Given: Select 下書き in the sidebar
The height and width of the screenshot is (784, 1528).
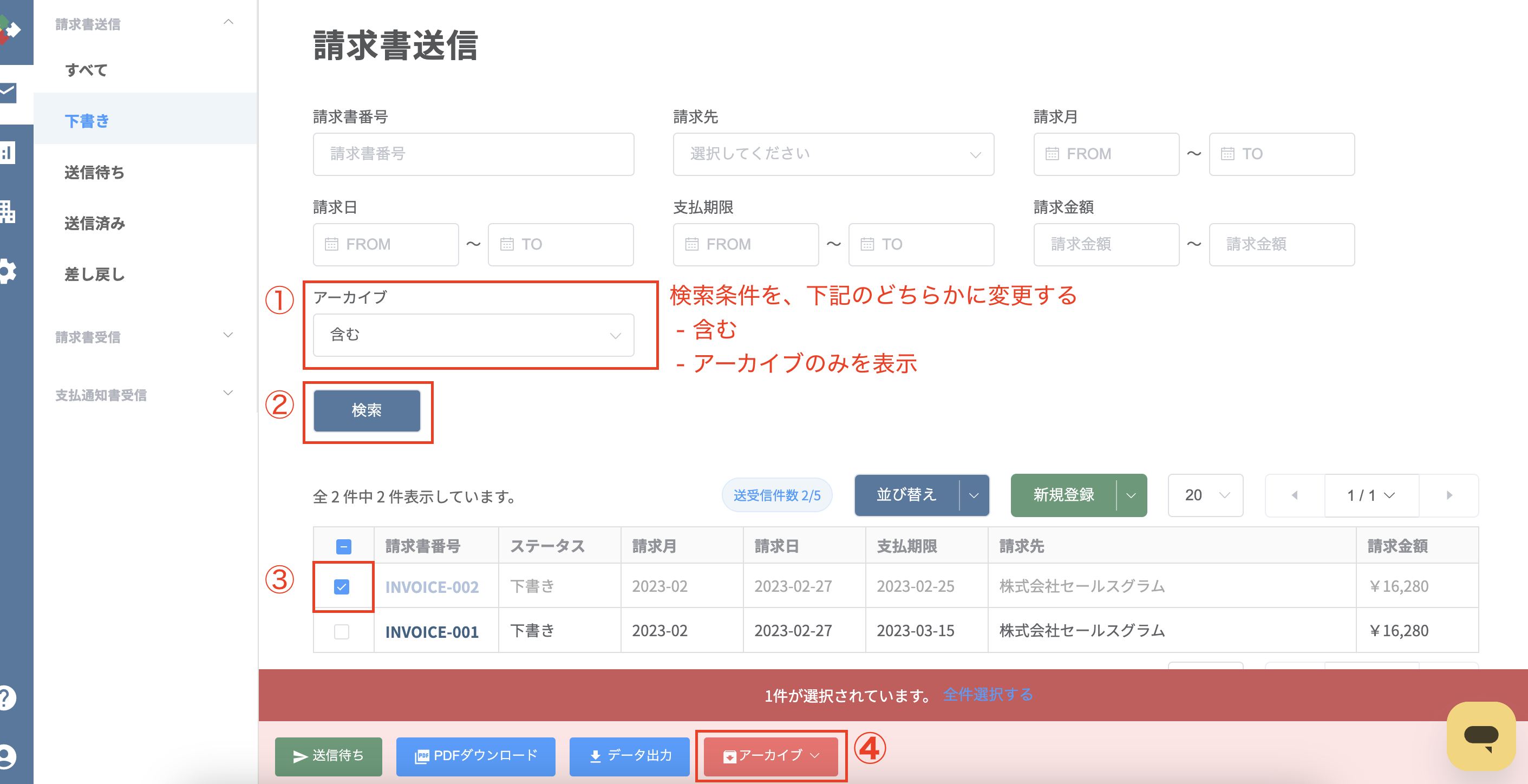Looking at the screenshot, I should tap(87, 121).
